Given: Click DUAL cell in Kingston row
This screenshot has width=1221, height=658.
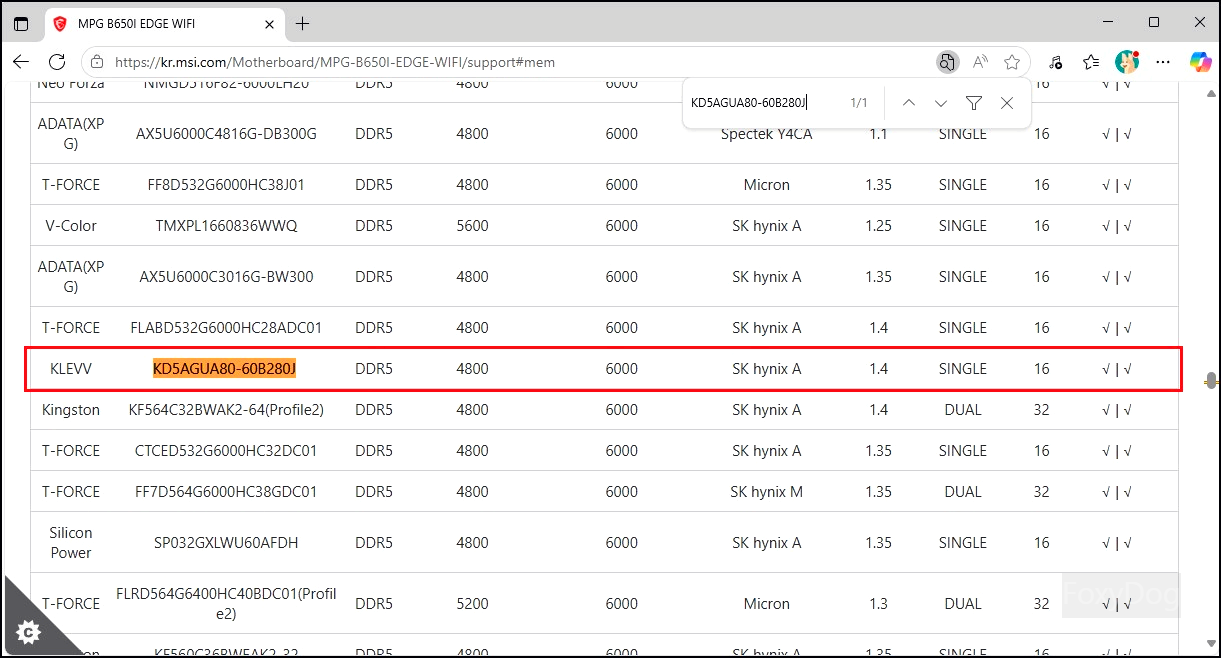Looking at the screenshot, I should [963, 410].
